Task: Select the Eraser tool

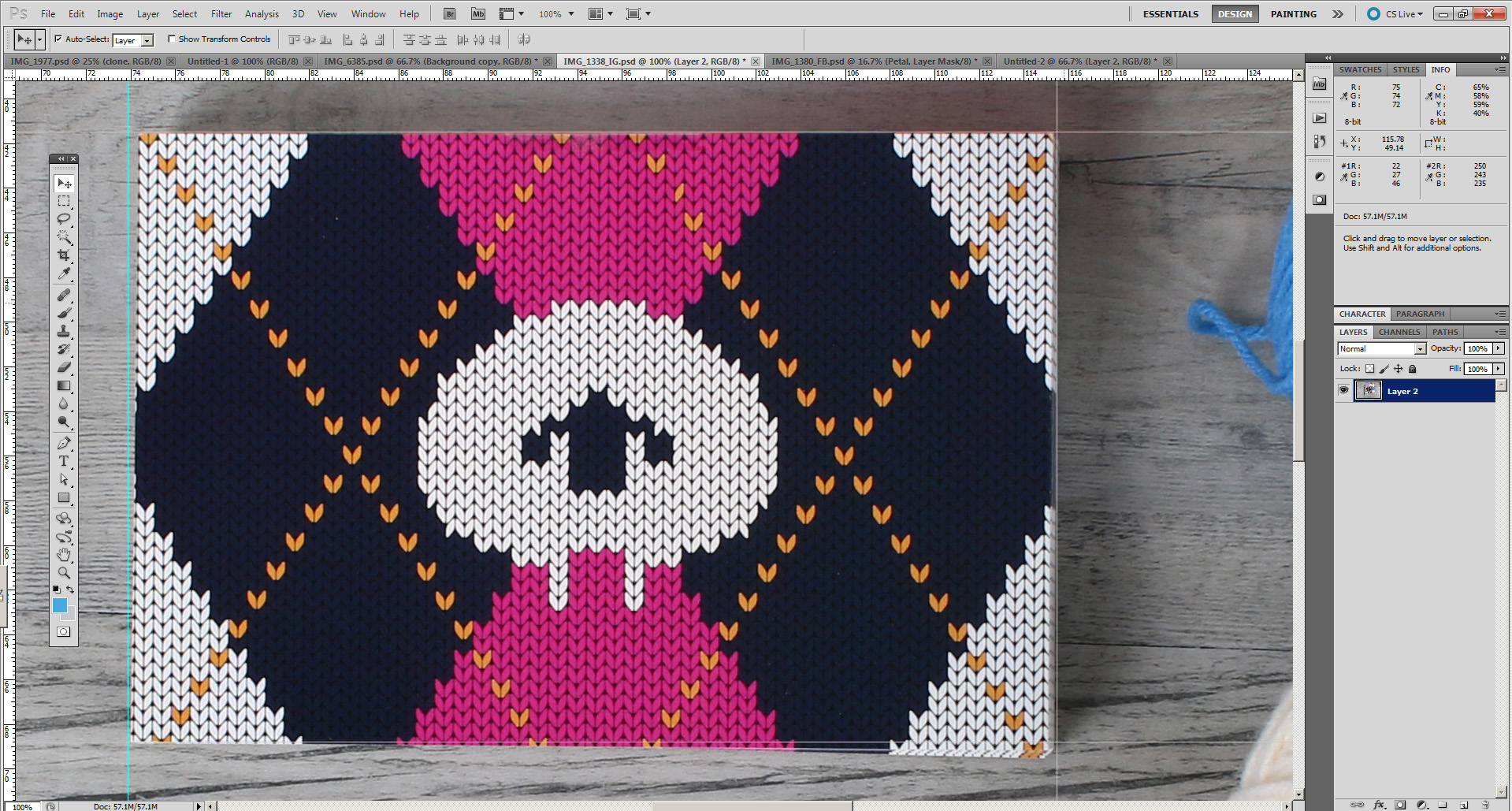Action: point(64,367)
